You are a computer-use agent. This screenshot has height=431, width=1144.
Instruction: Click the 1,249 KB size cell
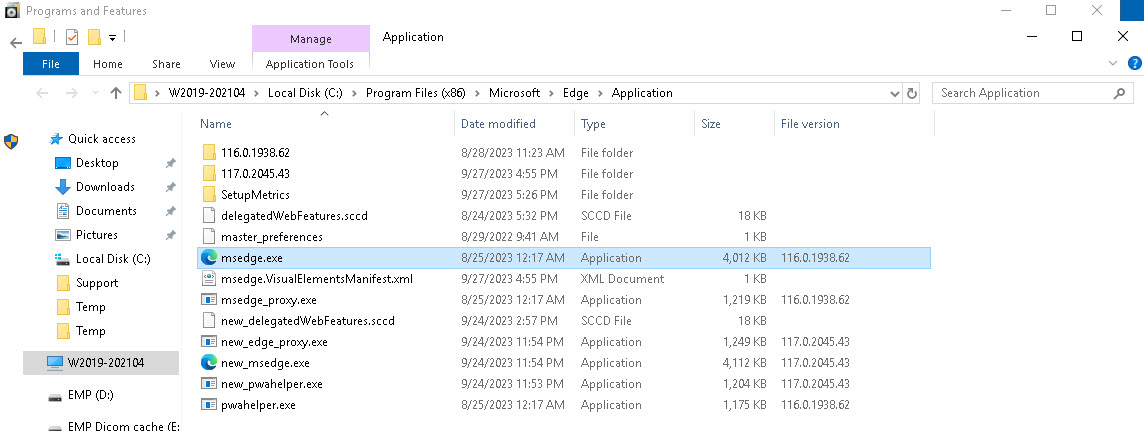coord(744,342)
